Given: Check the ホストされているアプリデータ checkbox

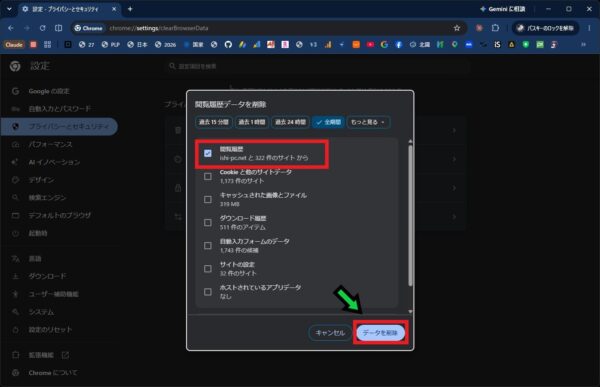Looking at the screenshot, I should [208, 292].
